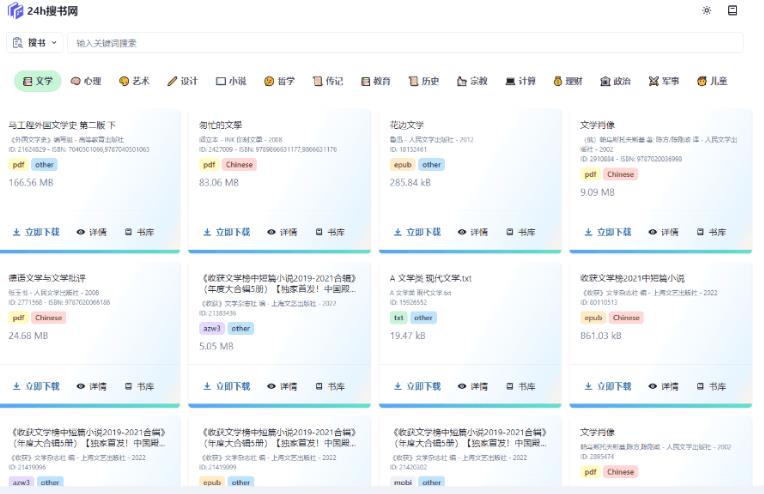Add A 文学类 现代文学.txt to 书库

click(520, 386)
